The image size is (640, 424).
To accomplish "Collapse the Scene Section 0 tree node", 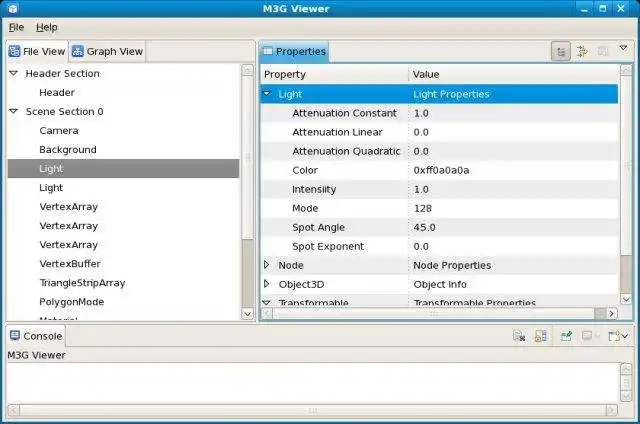I will [x=13, y=111].
